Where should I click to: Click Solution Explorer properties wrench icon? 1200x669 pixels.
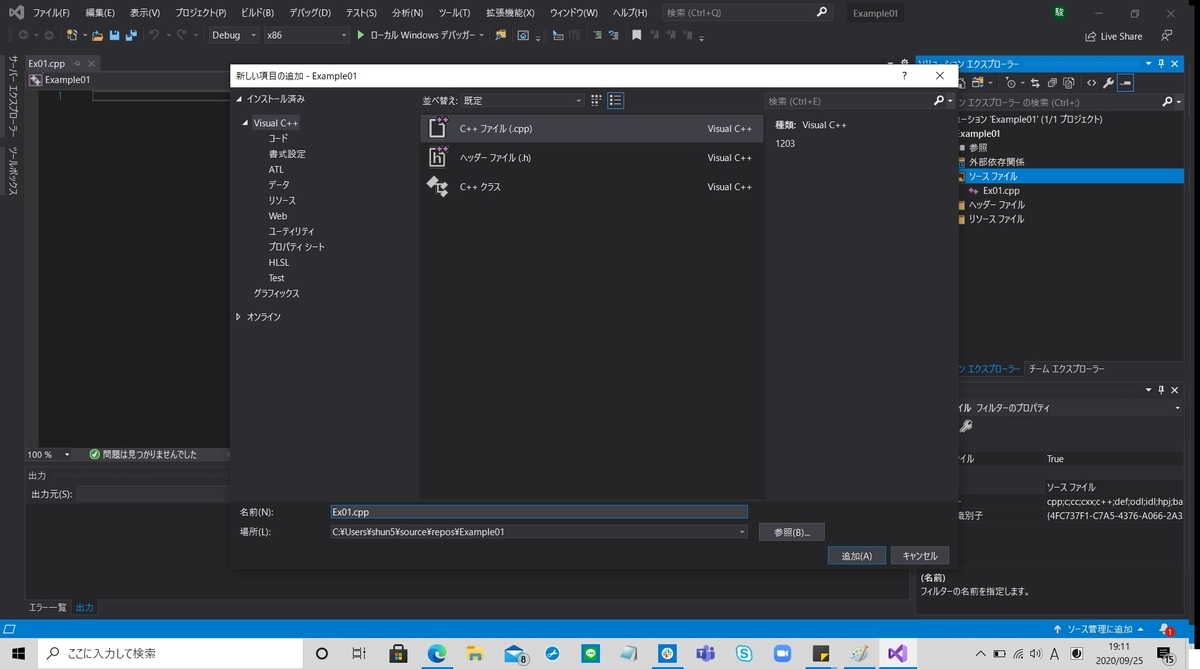(1109, 83)
